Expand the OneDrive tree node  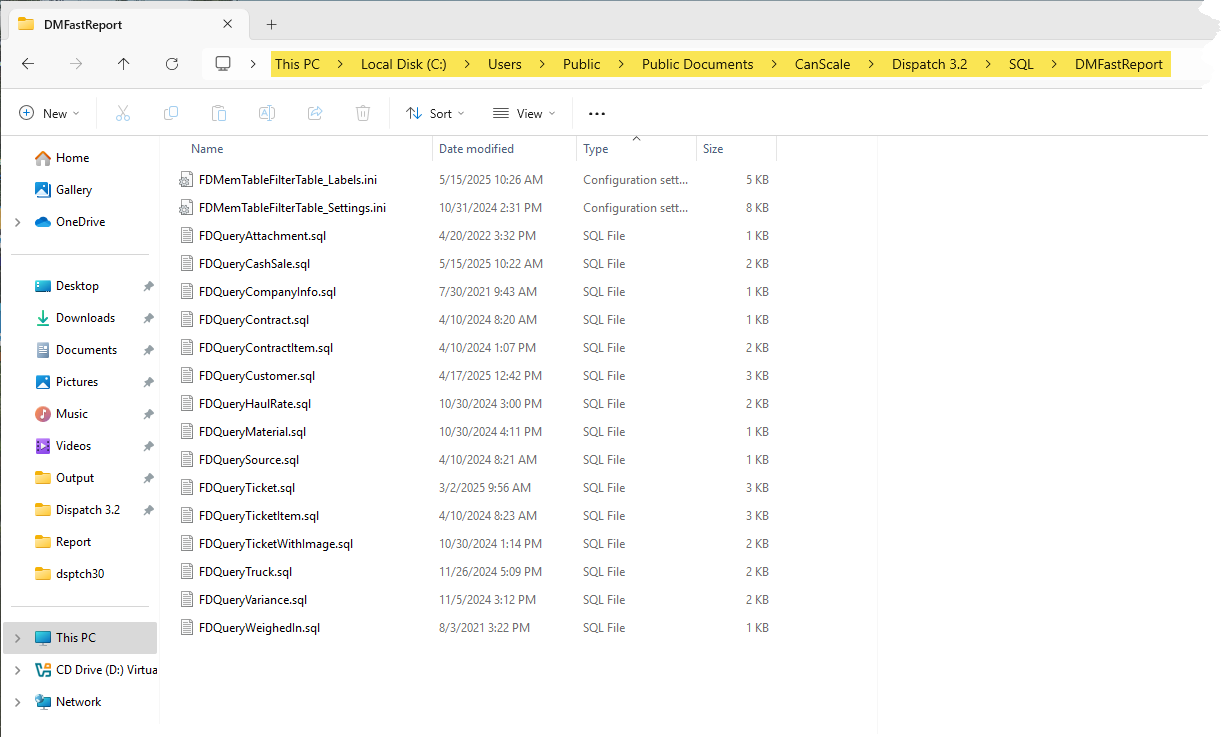point(17,222)
